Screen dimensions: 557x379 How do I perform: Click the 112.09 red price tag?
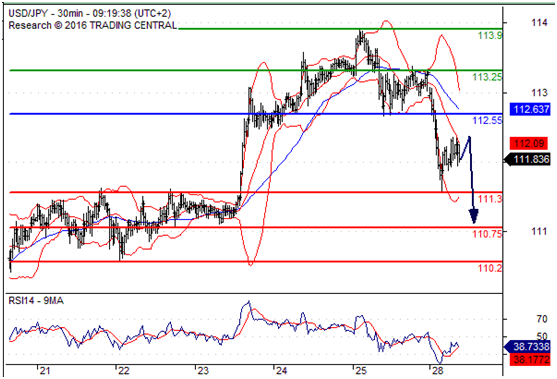529,144
